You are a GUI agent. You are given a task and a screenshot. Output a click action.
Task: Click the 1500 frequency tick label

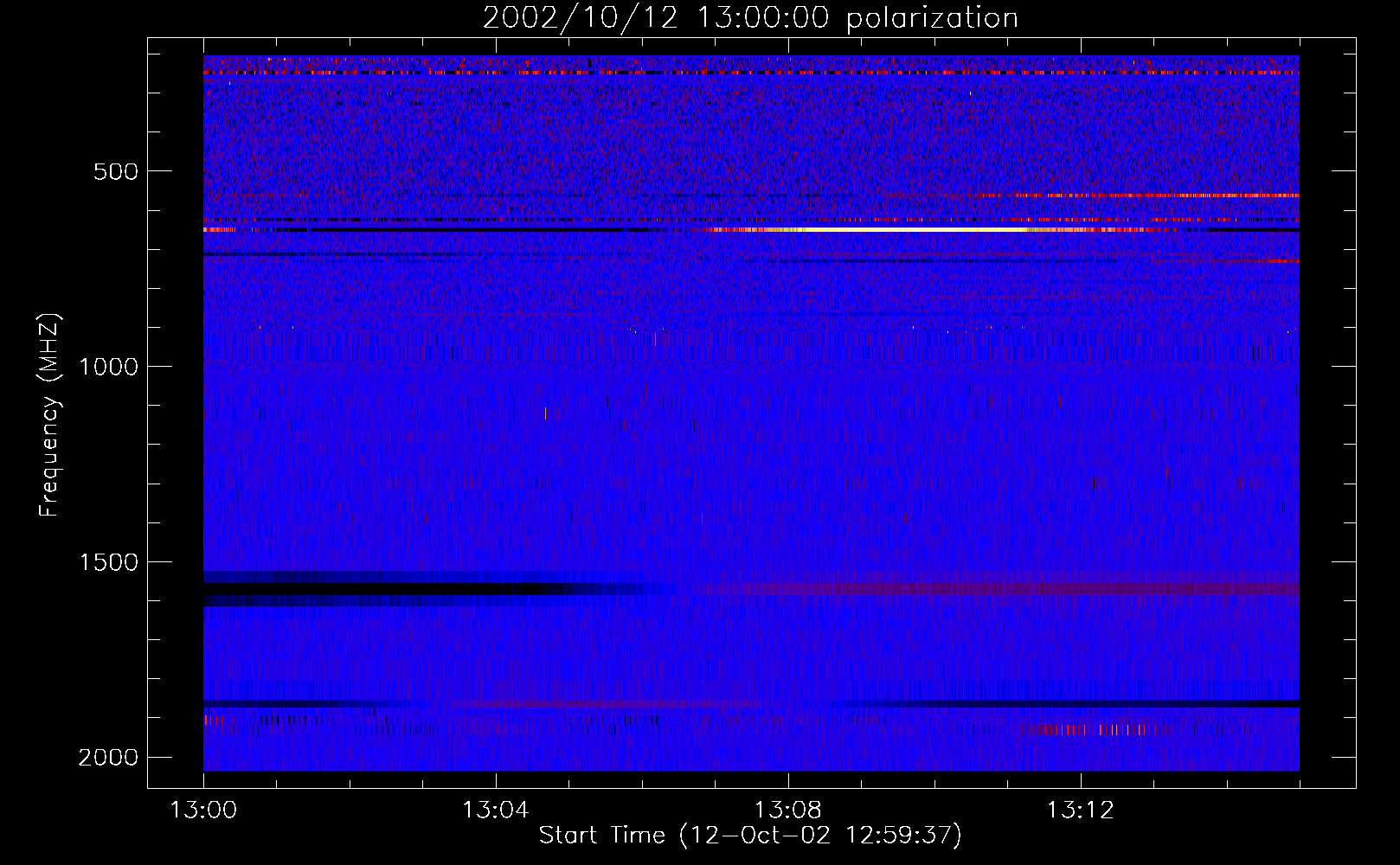(108, 562)
